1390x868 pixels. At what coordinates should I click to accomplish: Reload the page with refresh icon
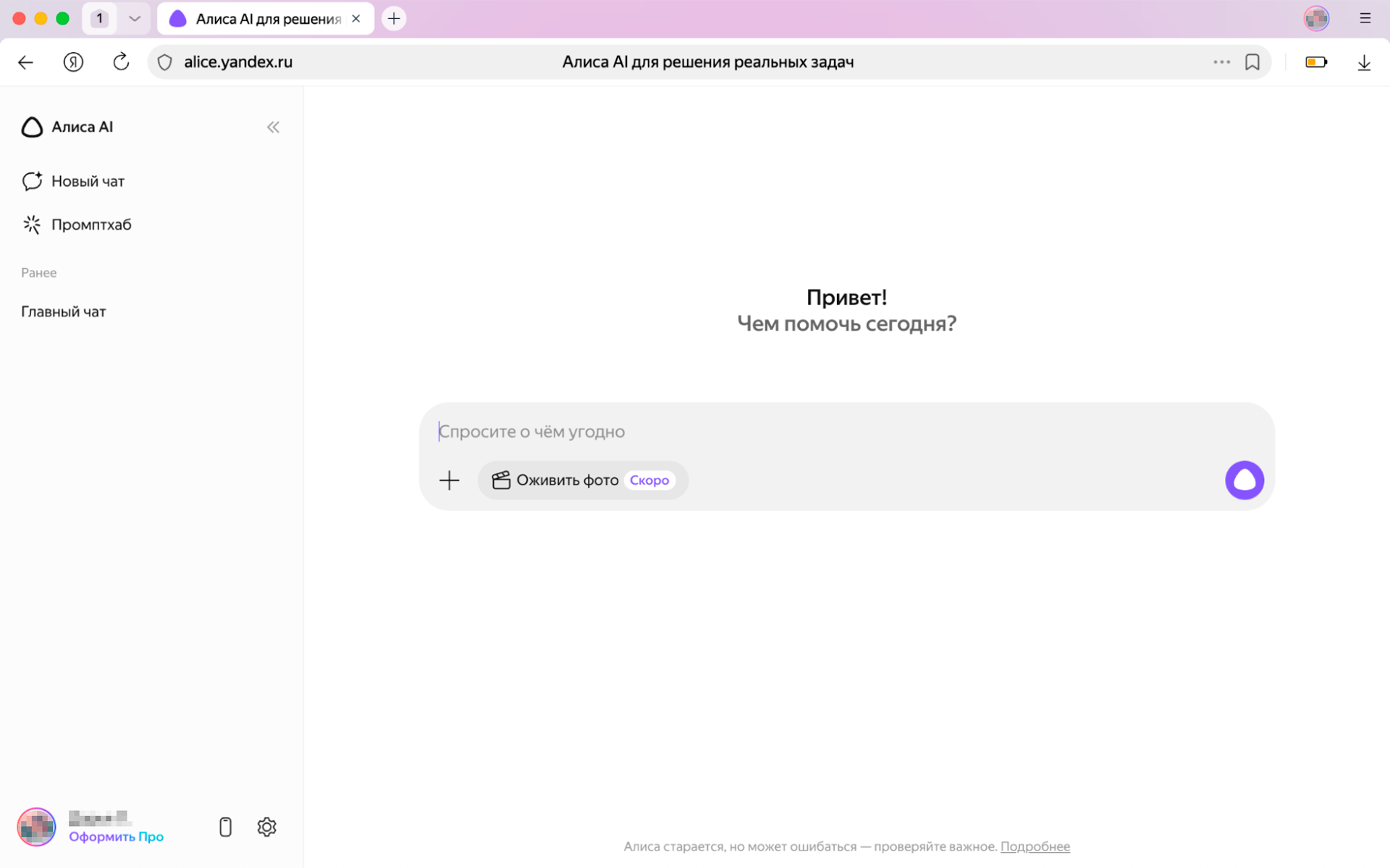[x=121, y=62]
